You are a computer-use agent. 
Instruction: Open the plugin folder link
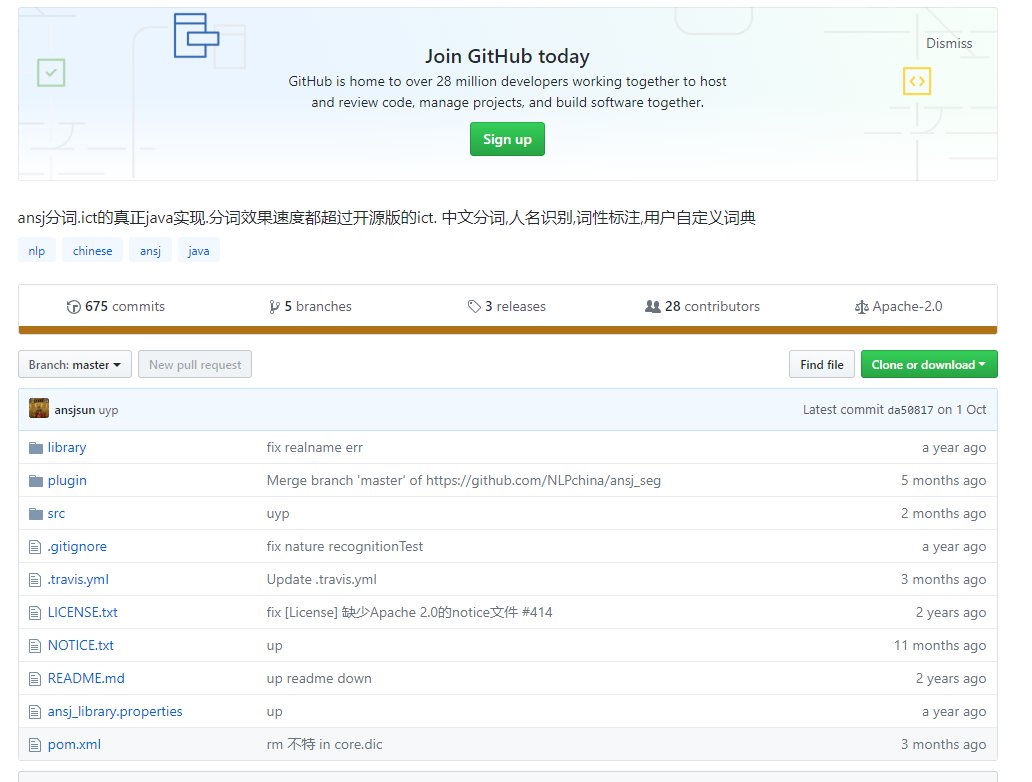67,481
